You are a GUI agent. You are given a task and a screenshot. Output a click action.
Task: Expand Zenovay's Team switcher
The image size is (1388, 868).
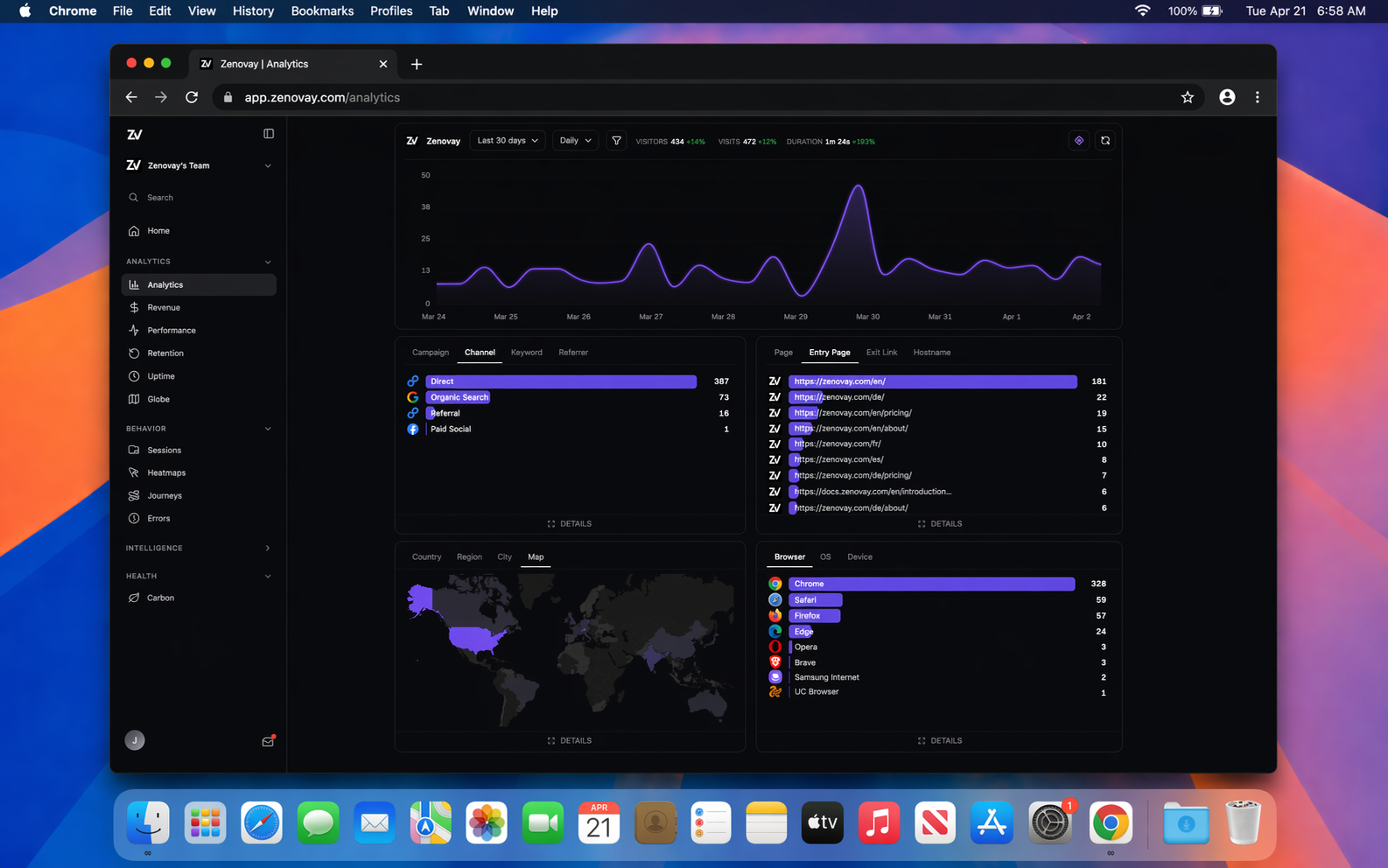(199, 165)
